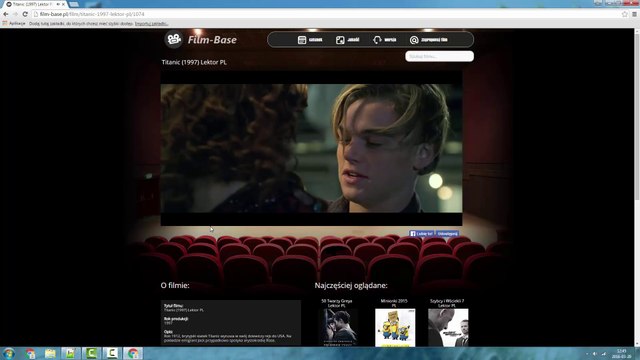
Task: Open a new tab with the new-tab button
Action: pyautogui.click(x=74, y=4)
